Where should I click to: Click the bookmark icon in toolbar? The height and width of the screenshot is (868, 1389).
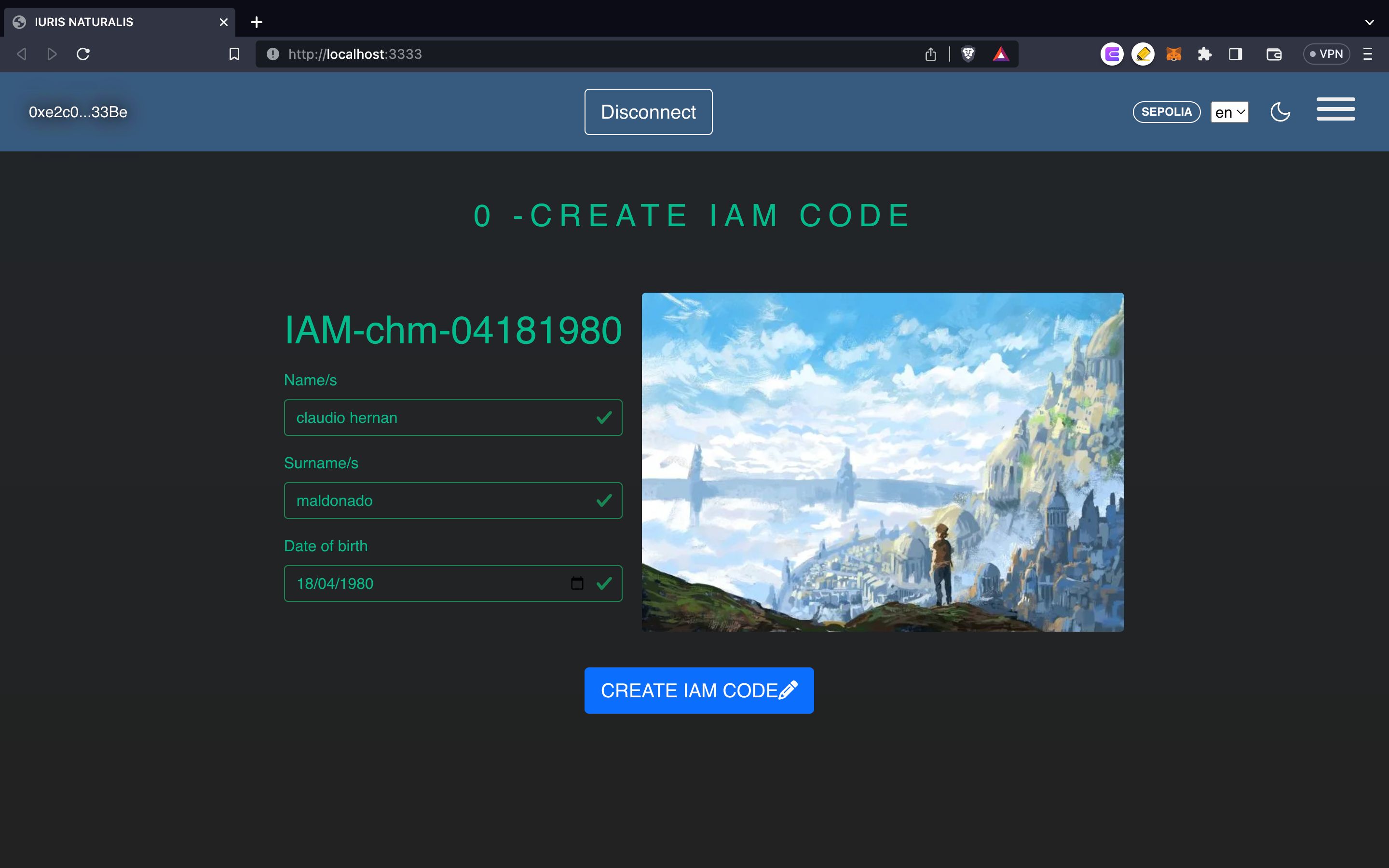(x=234, y=54)
